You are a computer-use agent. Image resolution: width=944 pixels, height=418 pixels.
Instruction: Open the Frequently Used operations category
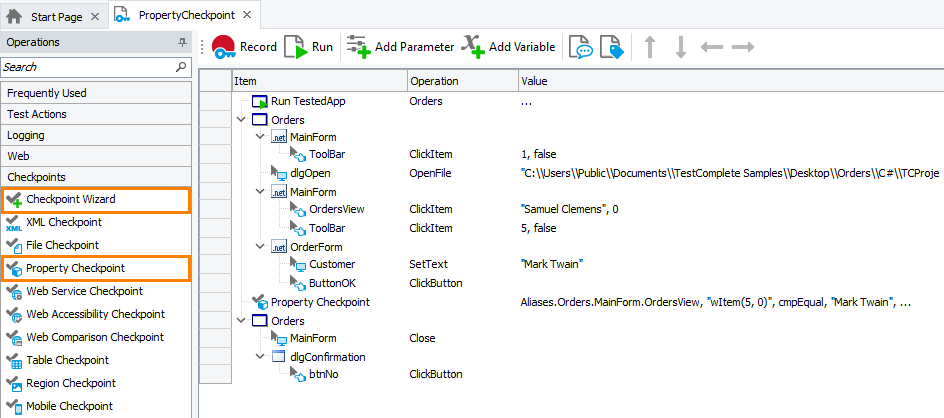[x=47, y=93]
